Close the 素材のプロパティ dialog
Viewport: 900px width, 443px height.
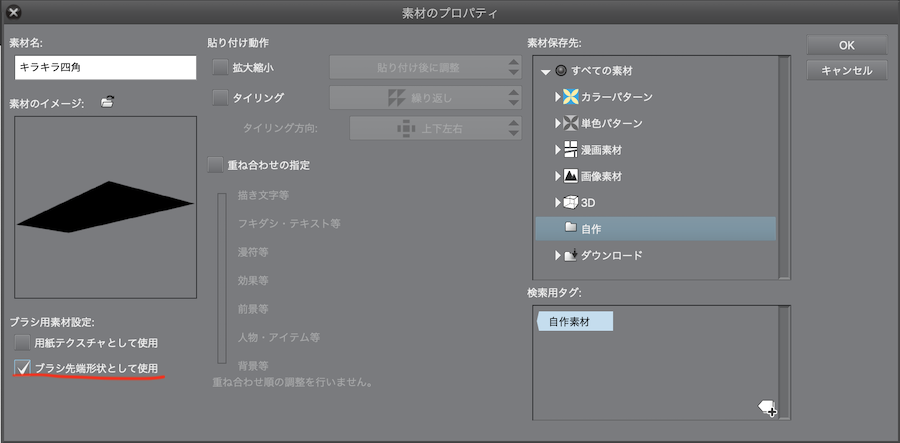click(x=14, y=11)
